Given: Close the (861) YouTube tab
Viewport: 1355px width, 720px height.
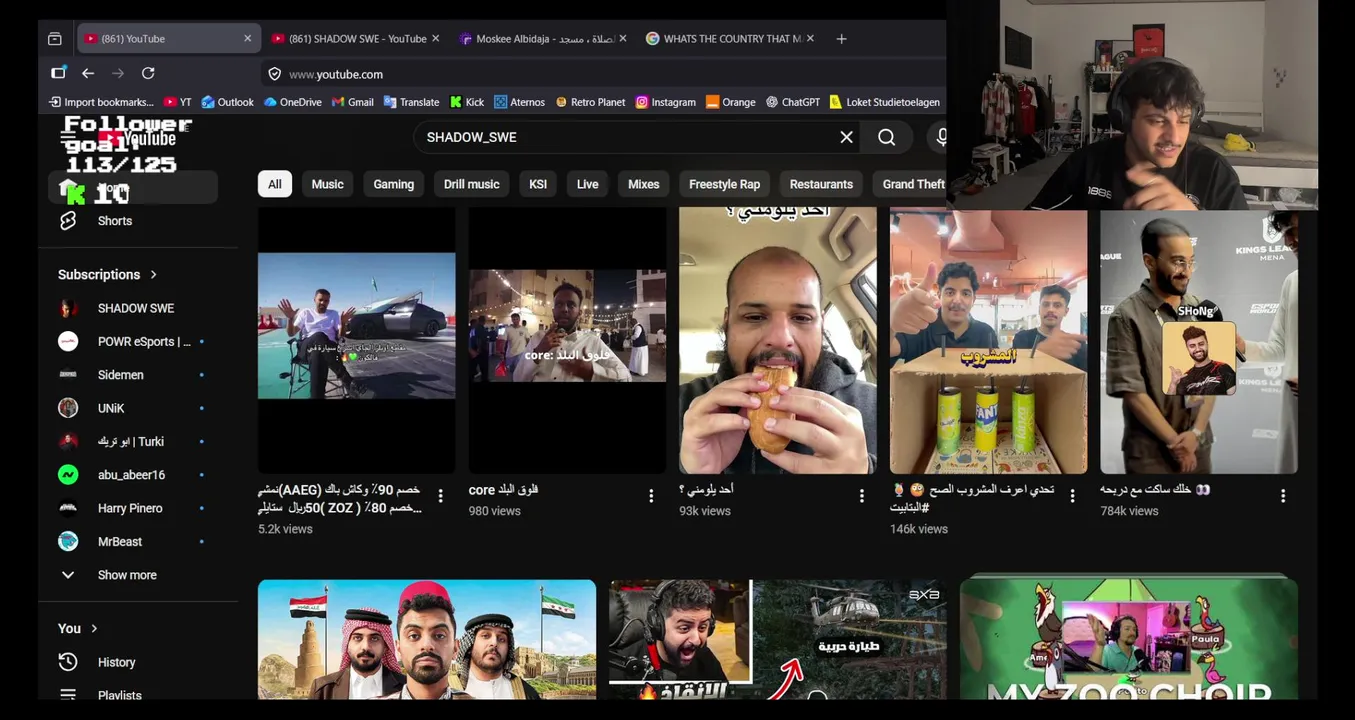Looking at the screenshot, I should 247,38.
